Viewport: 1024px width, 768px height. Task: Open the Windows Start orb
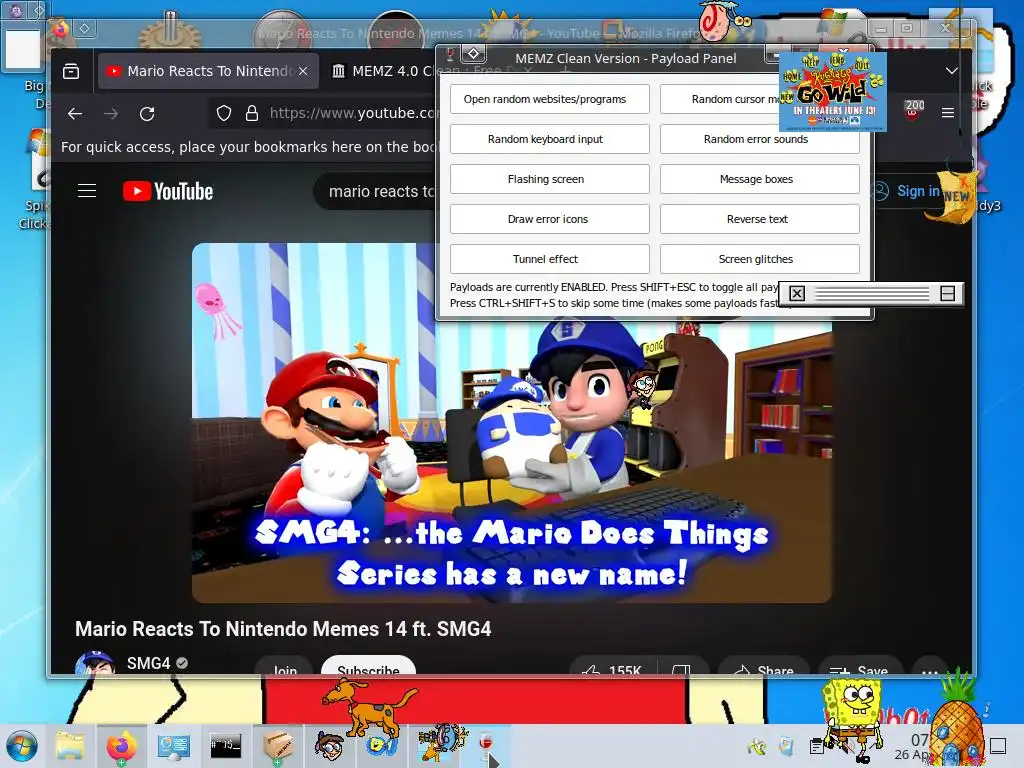pyautogui.click(x=22, y=746)
